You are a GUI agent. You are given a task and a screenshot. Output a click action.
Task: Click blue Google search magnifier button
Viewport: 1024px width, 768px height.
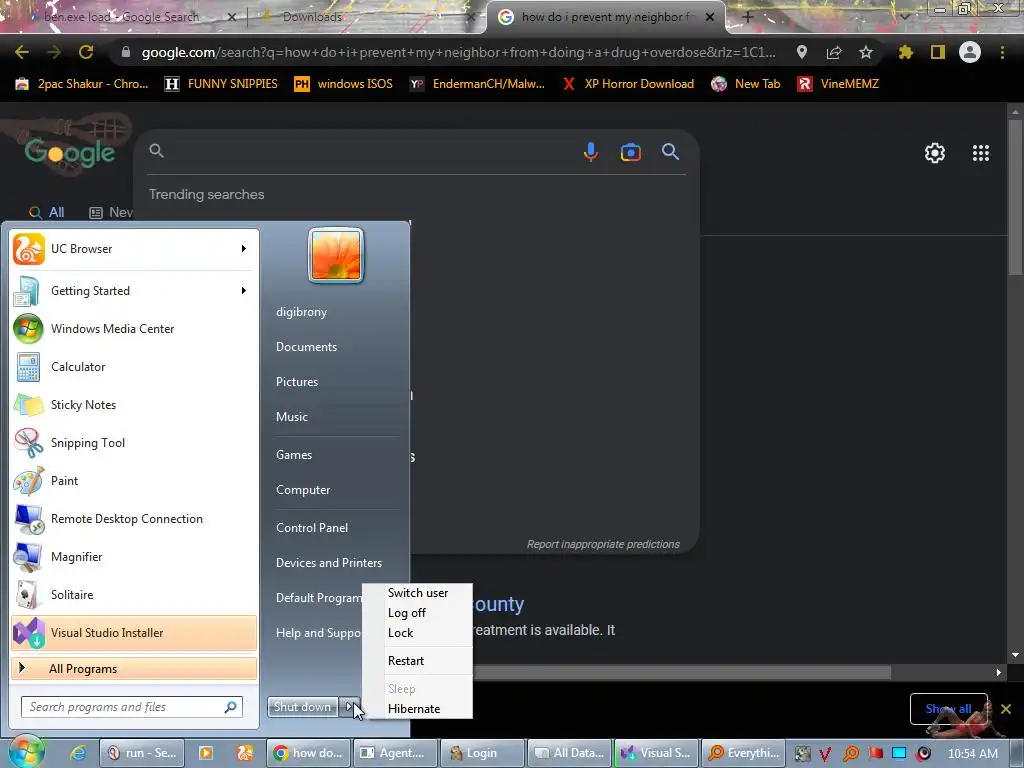[x=670, y=152]
